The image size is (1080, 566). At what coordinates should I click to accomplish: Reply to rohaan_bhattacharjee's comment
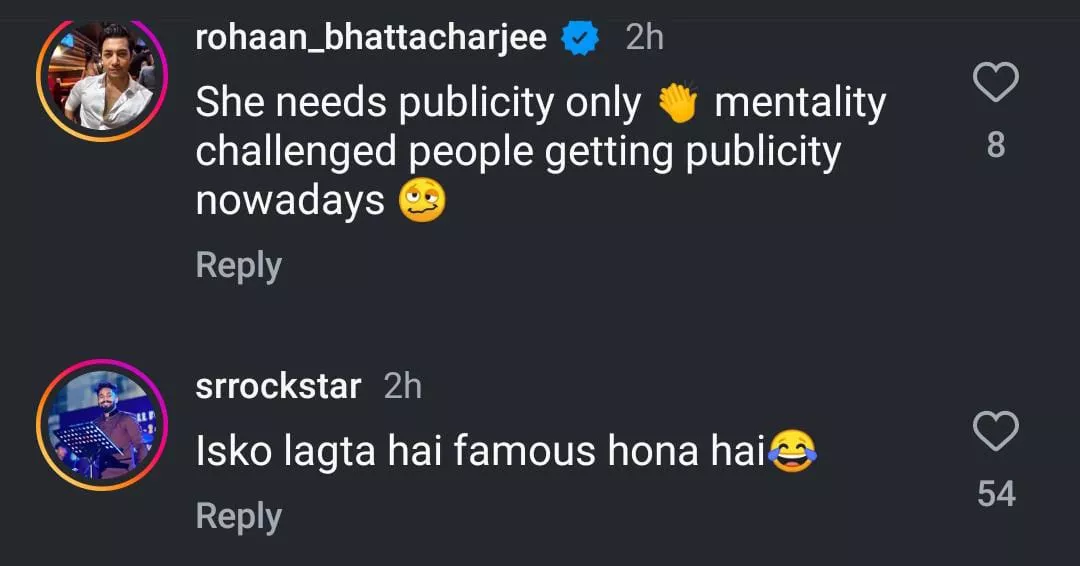(238, 266)
